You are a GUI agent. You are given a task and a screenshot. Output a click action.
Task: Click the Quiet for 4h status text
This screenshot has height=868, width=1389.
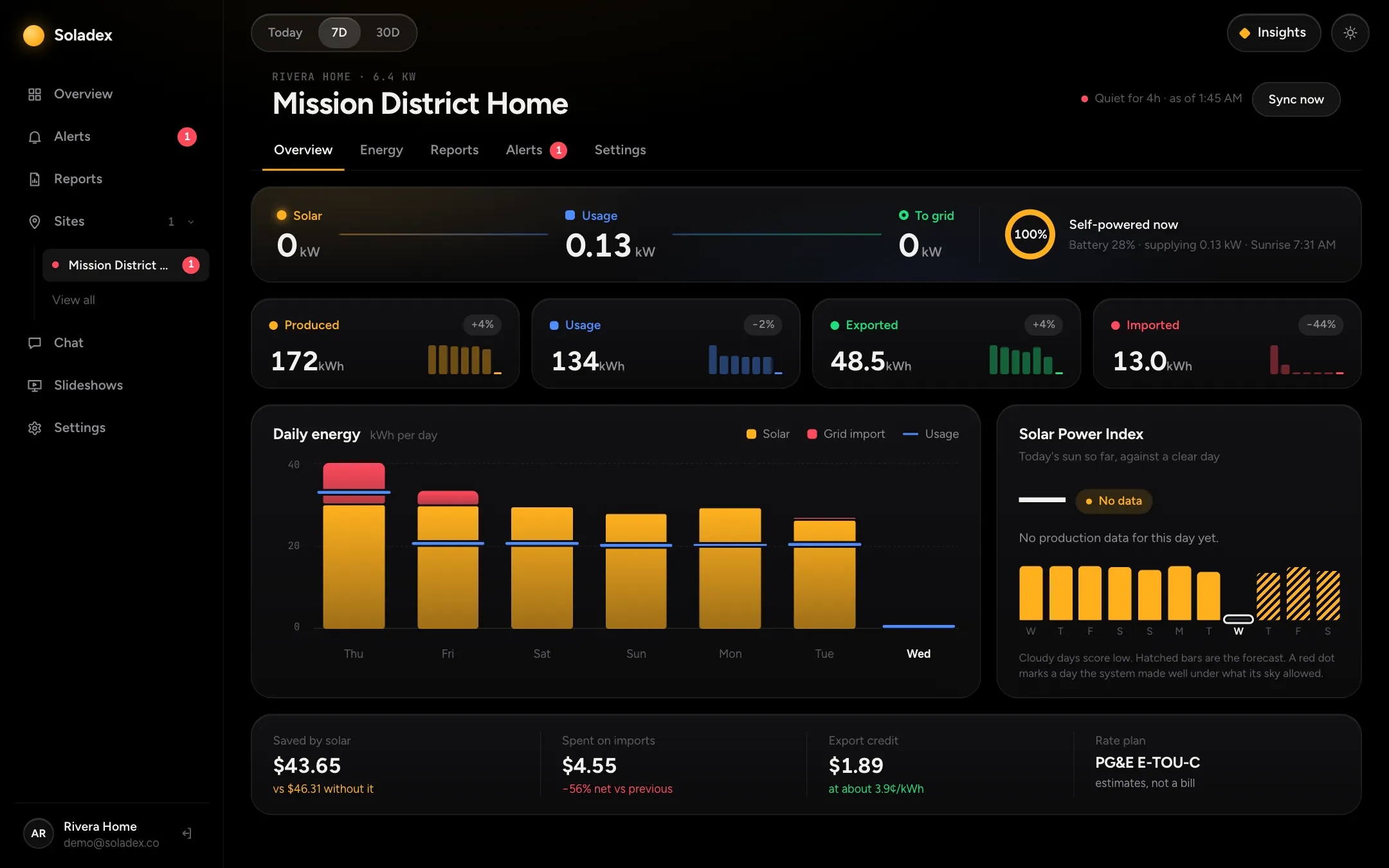[1168, 98]
